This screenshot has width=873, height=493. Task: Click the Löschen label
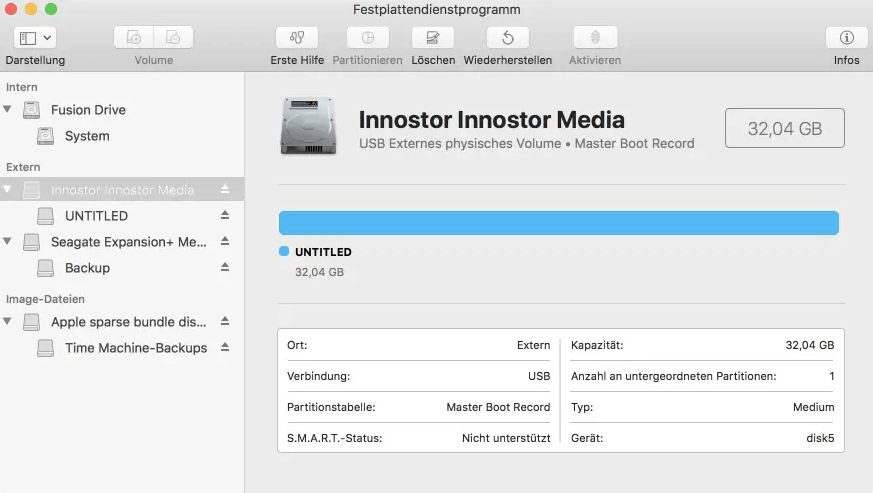pyautogui.click(x=433, y=60)
